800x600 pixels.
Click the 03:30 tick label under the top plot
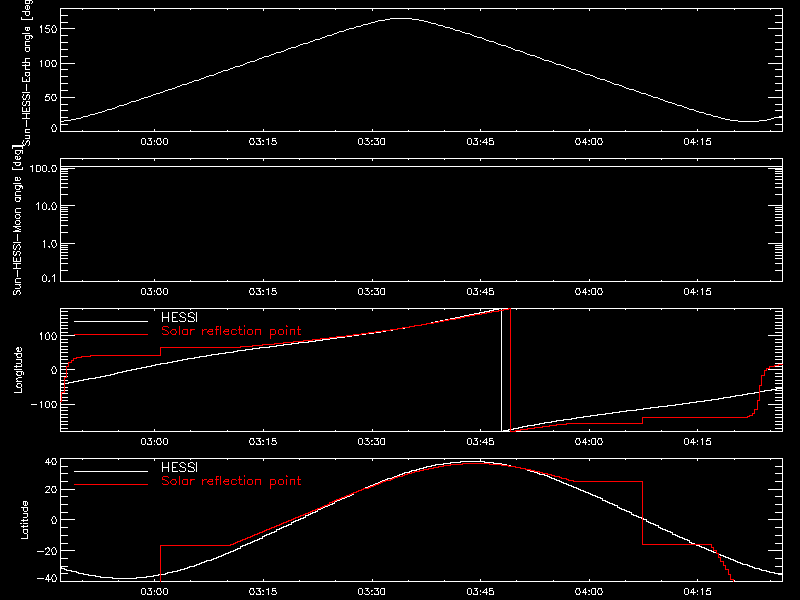point(371,142)
